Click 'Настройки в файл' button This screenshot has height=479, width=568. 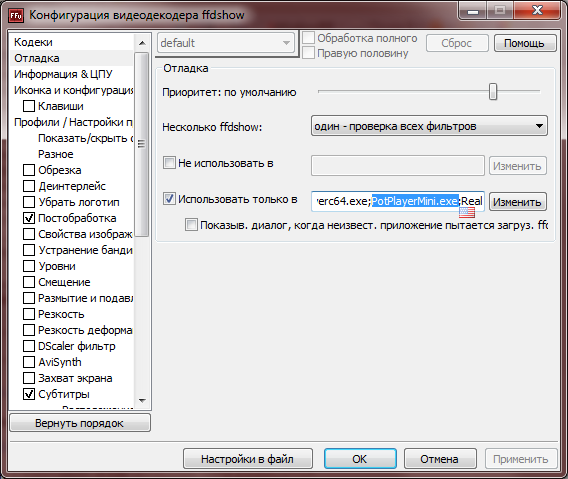click(x=247, y=459)
